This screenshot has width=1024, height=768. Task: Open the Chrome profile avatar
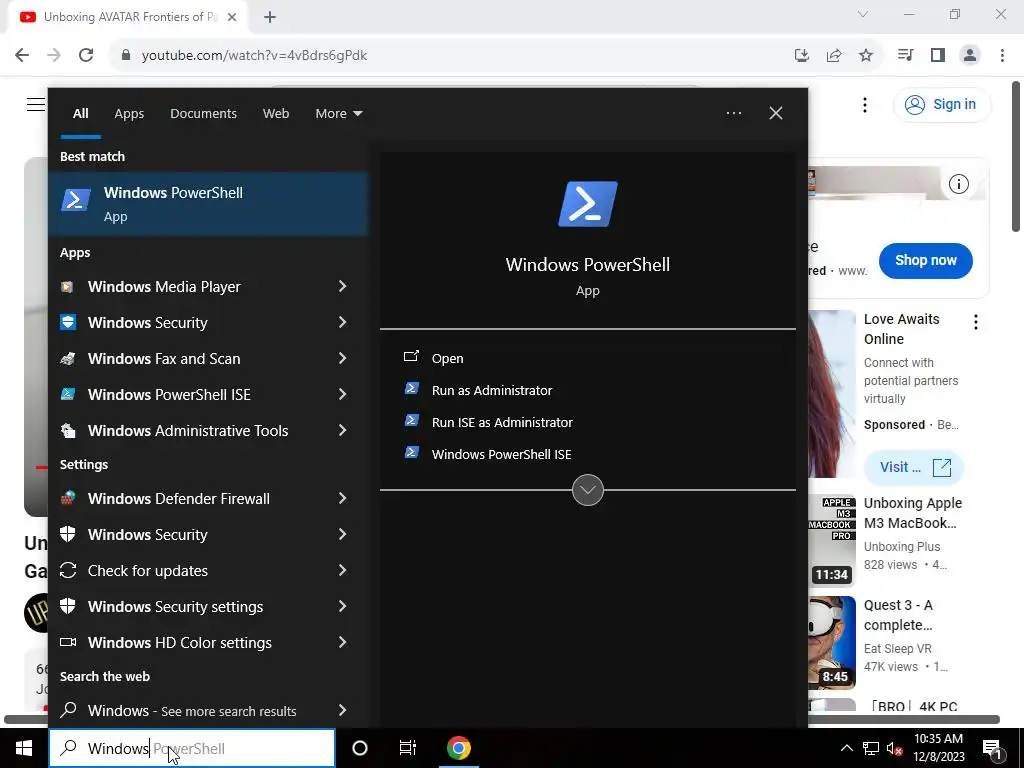[x=970, y=56]
